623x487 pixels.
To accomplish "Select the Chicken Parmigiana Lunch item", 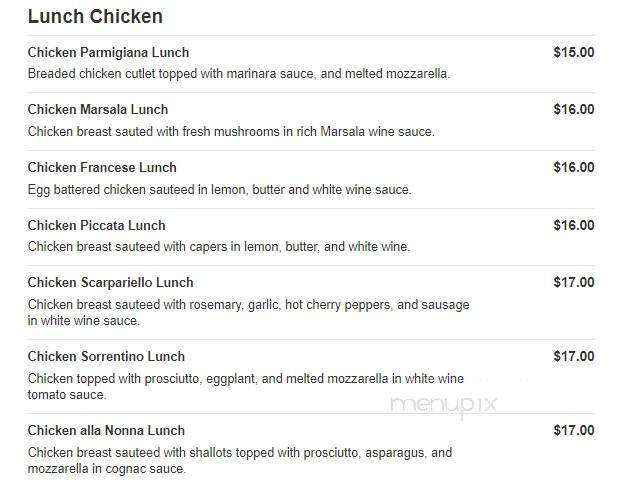I will pyautogui.click(x=108, y=53).
